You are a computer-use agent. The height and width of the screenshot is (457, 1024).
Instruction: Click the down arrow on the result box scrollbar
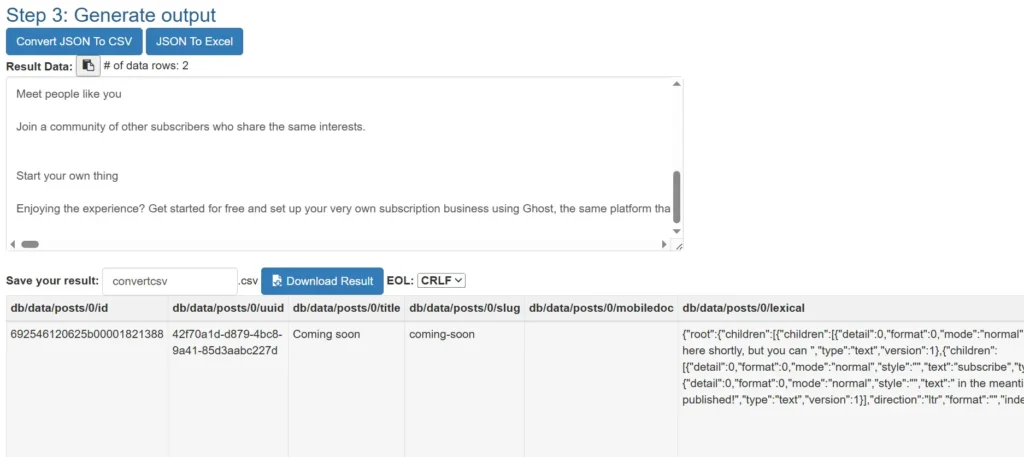677,231
